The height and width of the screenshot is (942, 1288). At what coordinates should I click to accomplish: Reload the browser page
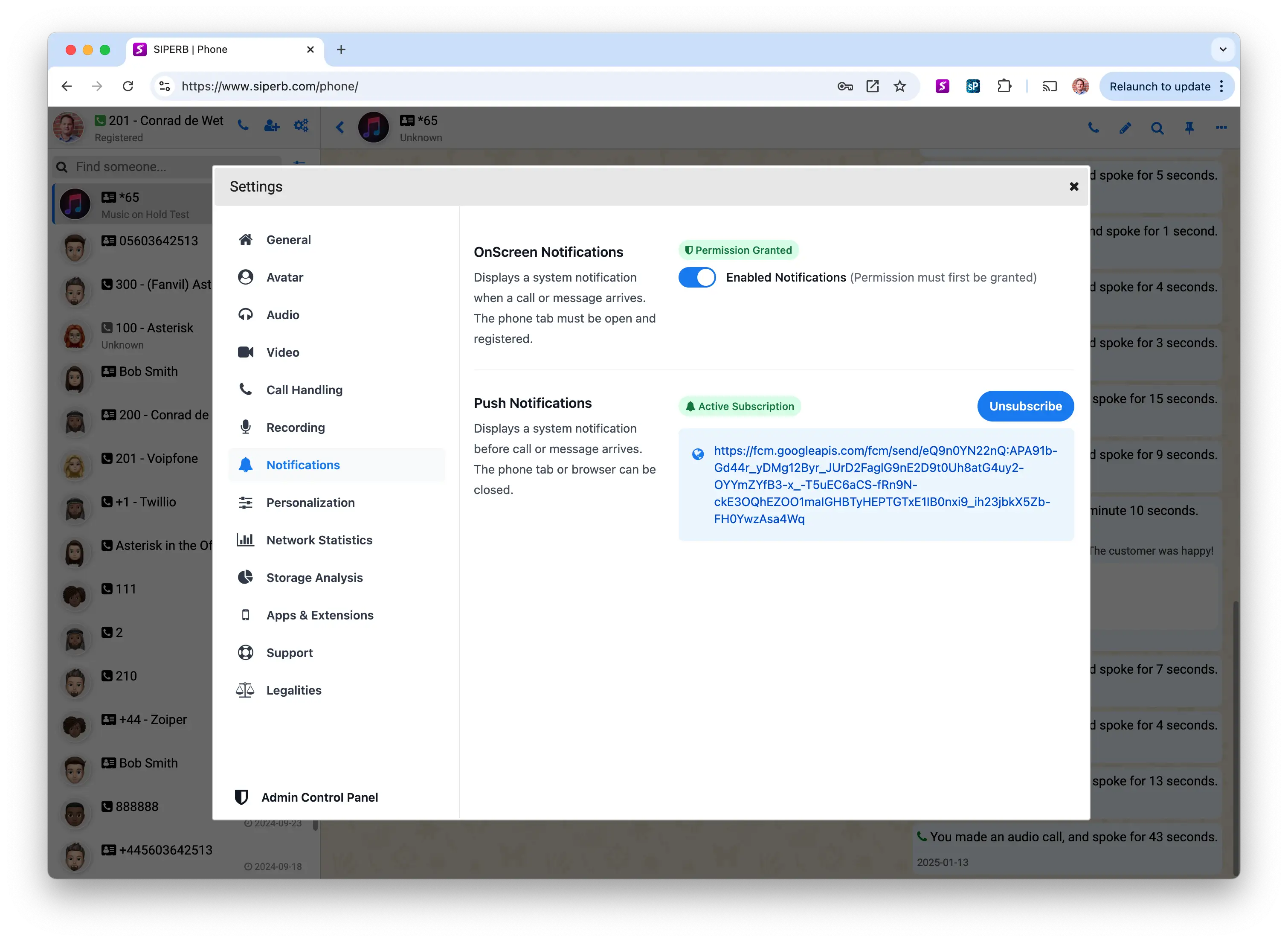point(128,86)
